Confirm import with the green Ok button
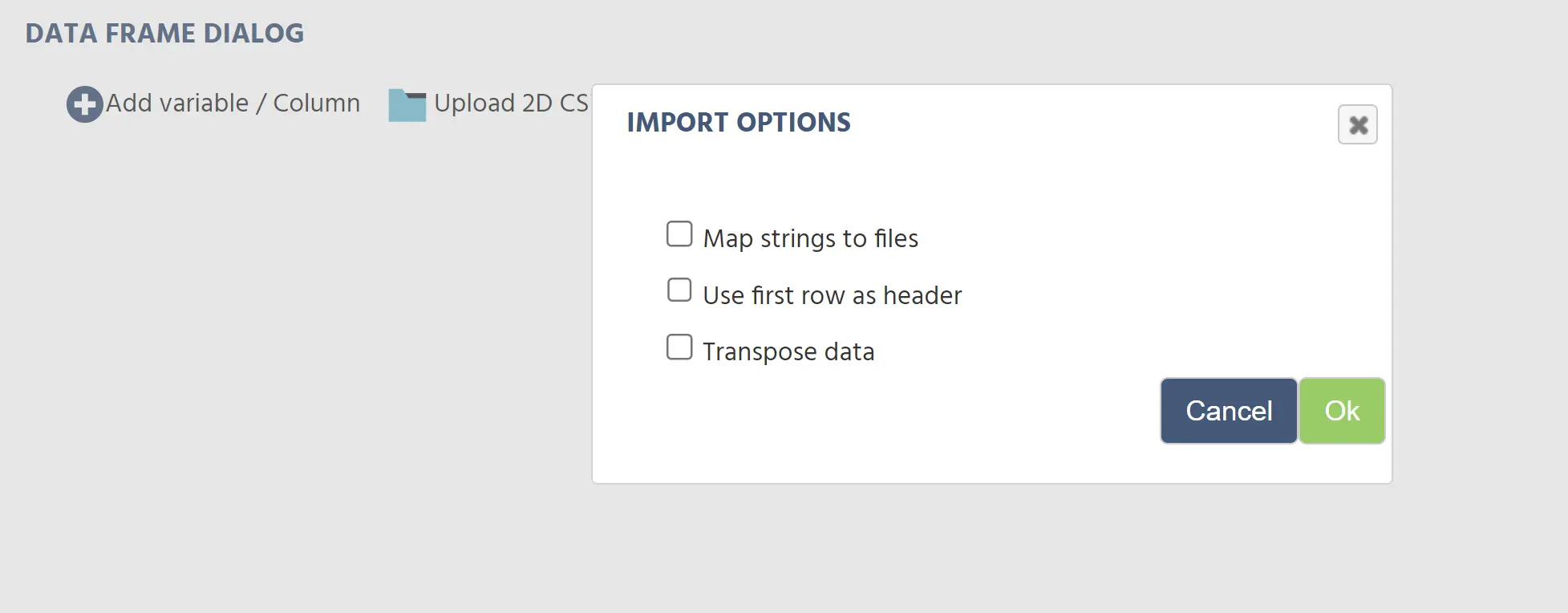 pos(1342,411)
